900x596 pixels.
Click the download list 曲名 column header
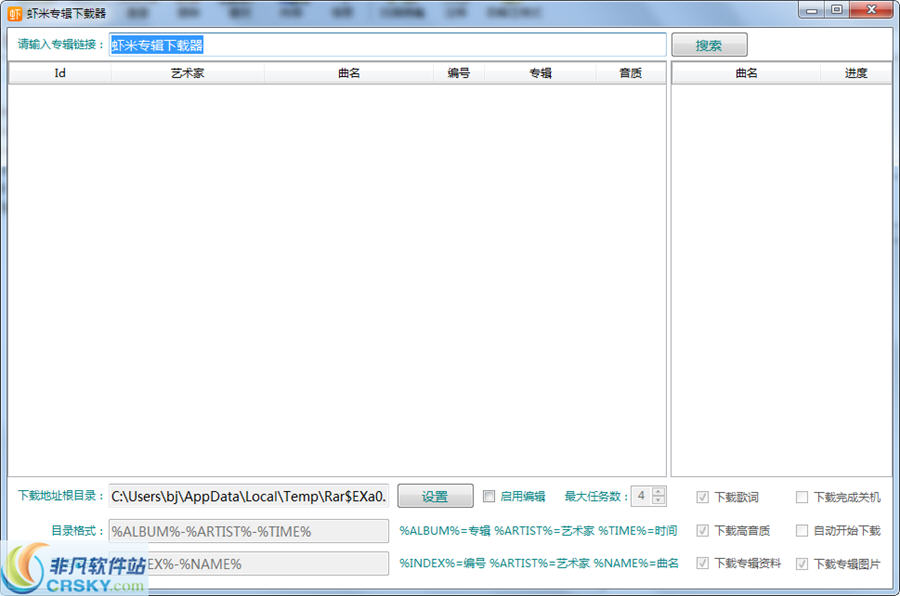746,73
